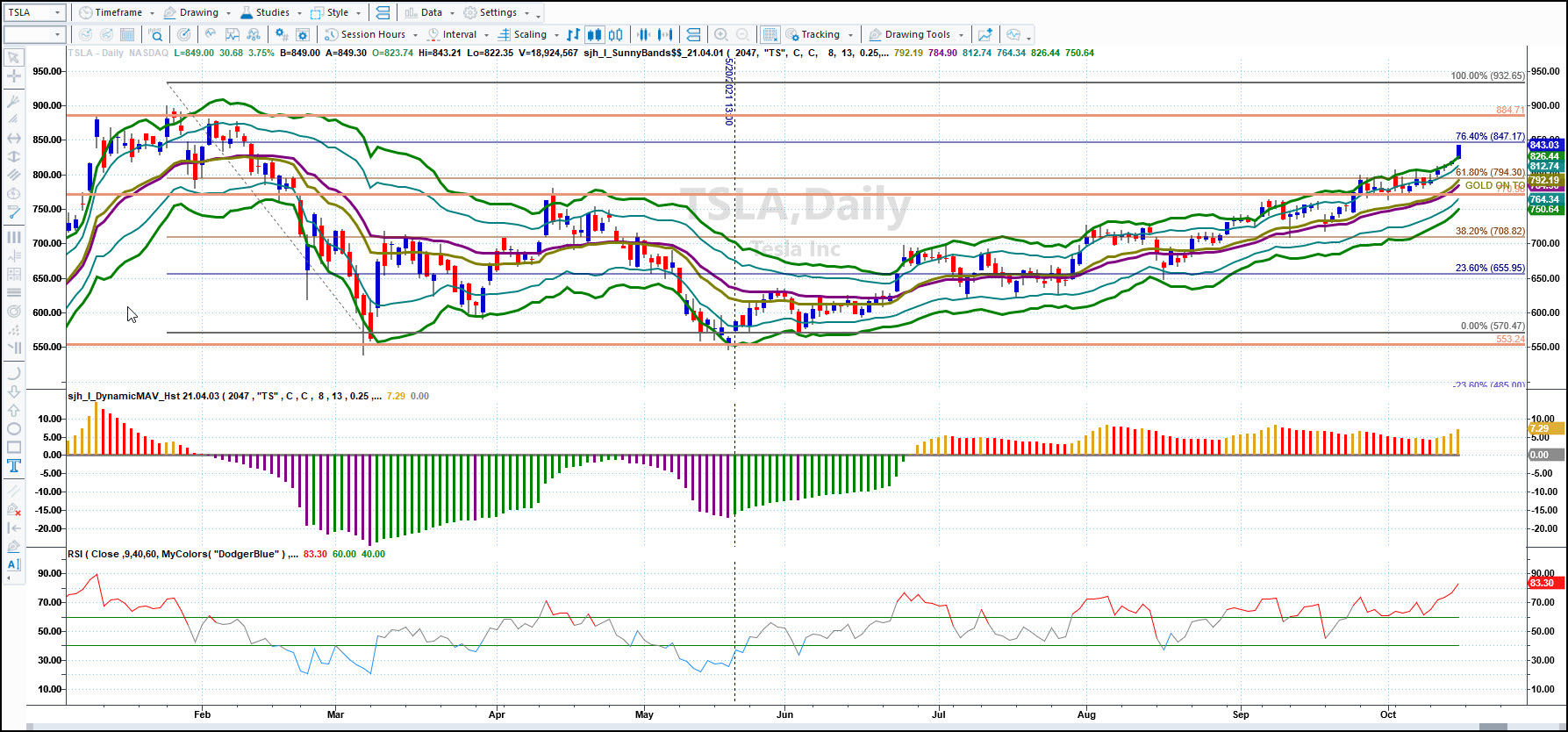Click the top toolbar overflow arrow after Settings

click(539, 15)
